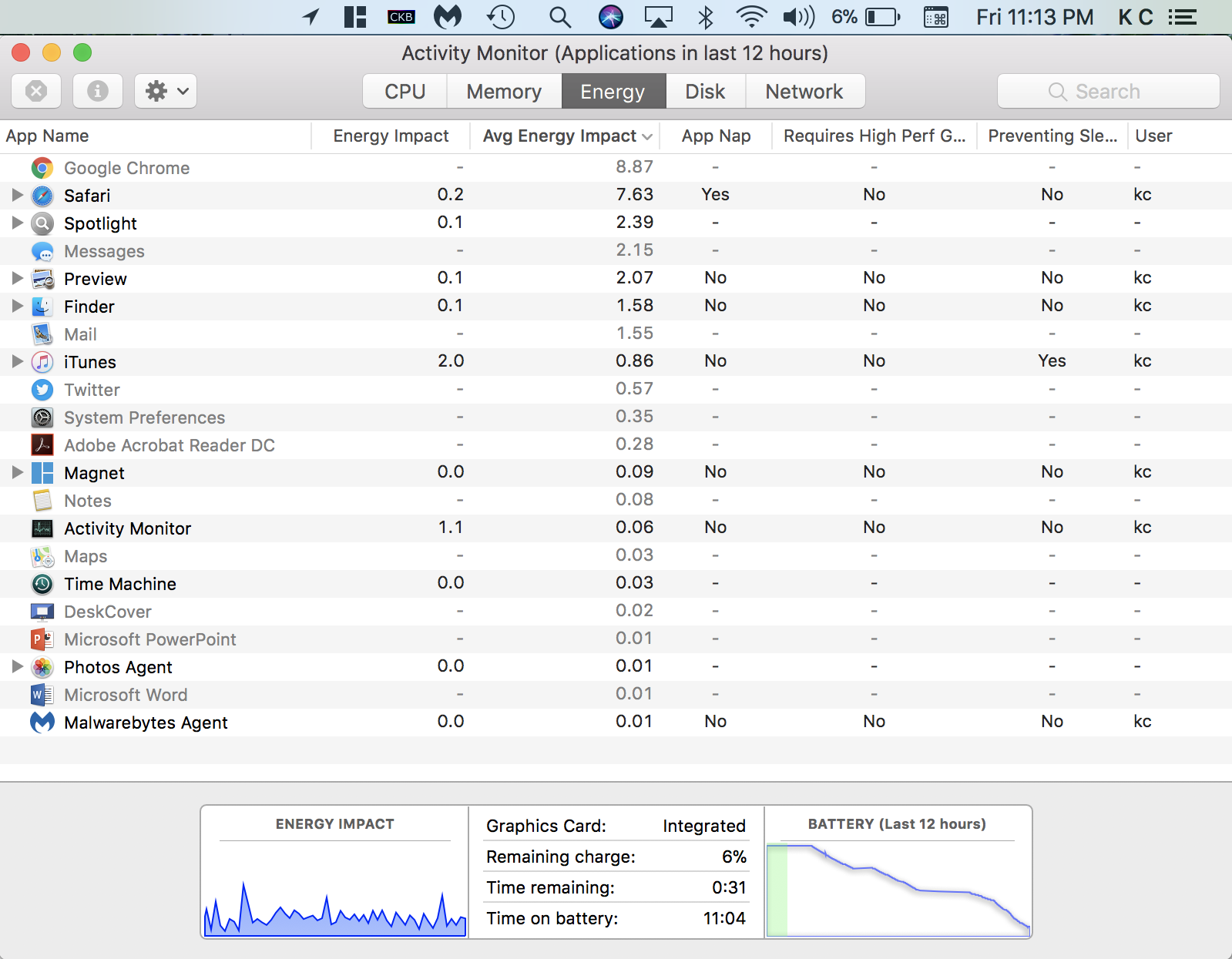Click the DeskCover app icon

click(x=42, y=612)
